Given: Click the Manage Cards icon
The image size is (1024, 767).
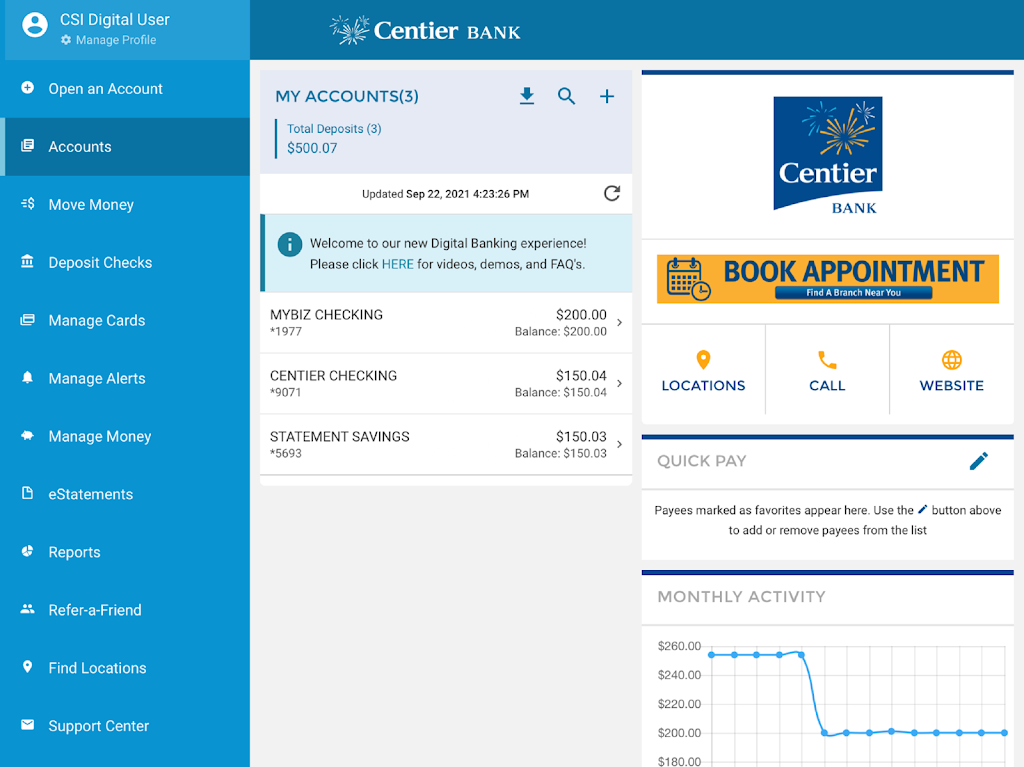Looking at the screenshot, I should tap(27, 319).
